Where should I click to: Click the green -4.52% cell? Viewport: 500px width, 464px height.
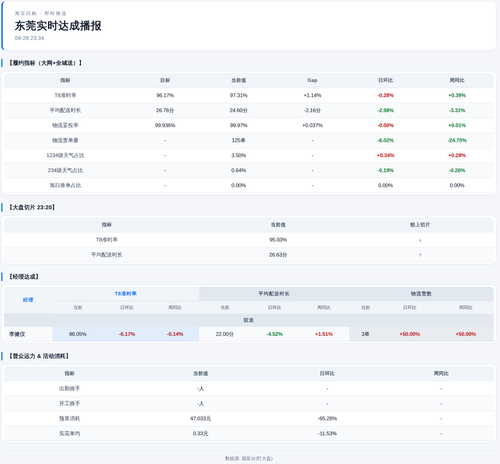pos(275,334)
